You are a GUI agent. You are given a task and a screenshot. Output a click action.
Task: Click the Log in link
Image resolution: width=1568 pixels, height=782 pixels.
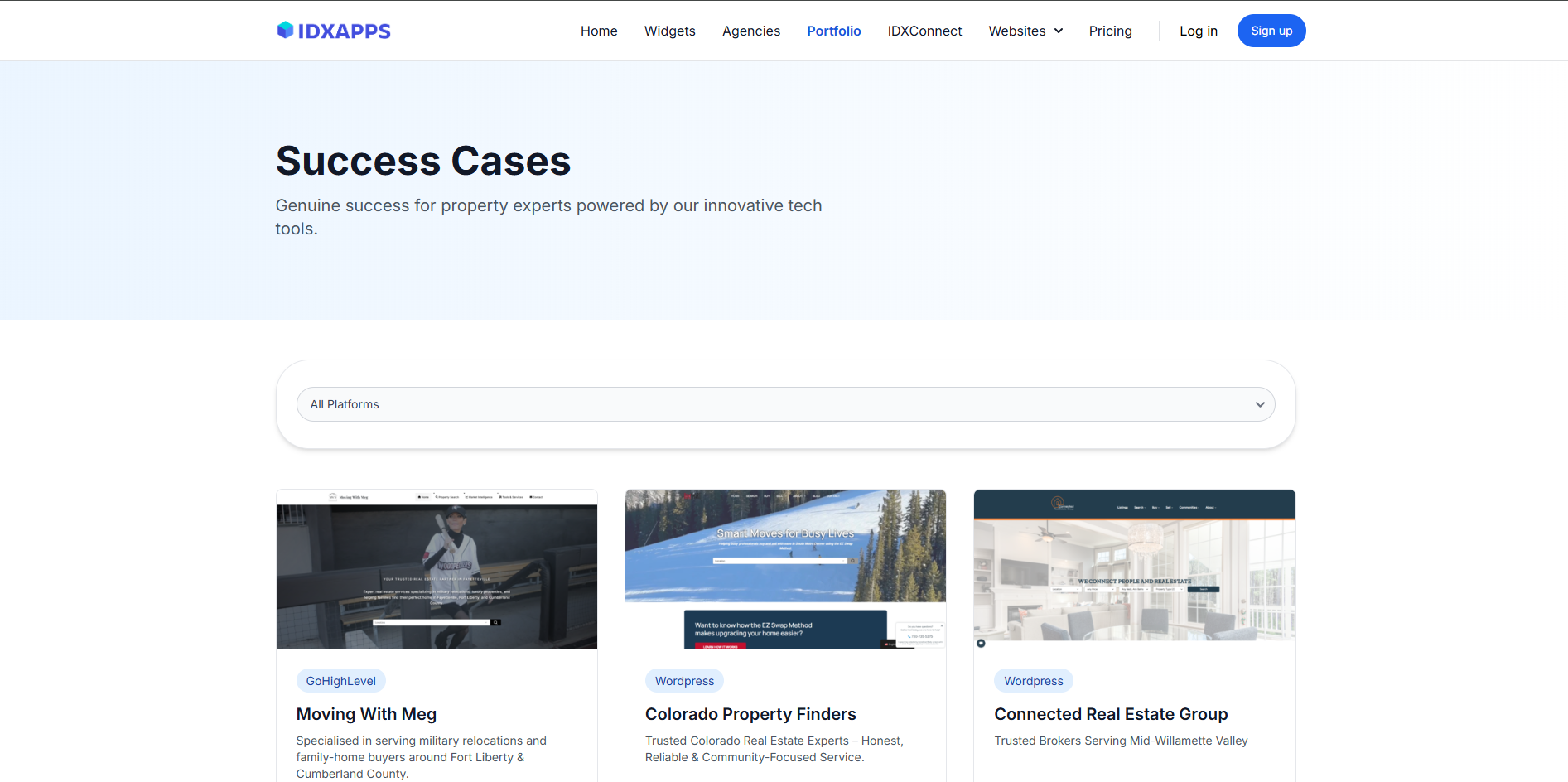click(1199, 31)
